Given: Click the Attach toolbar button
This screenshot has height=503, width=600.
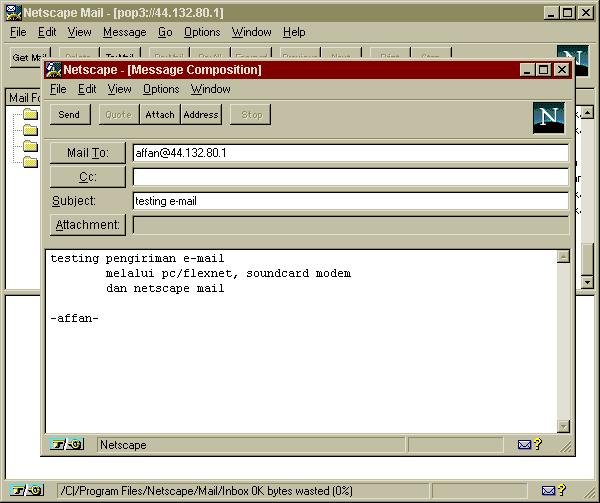Looking at the screenshot, I should pos(160,114).
